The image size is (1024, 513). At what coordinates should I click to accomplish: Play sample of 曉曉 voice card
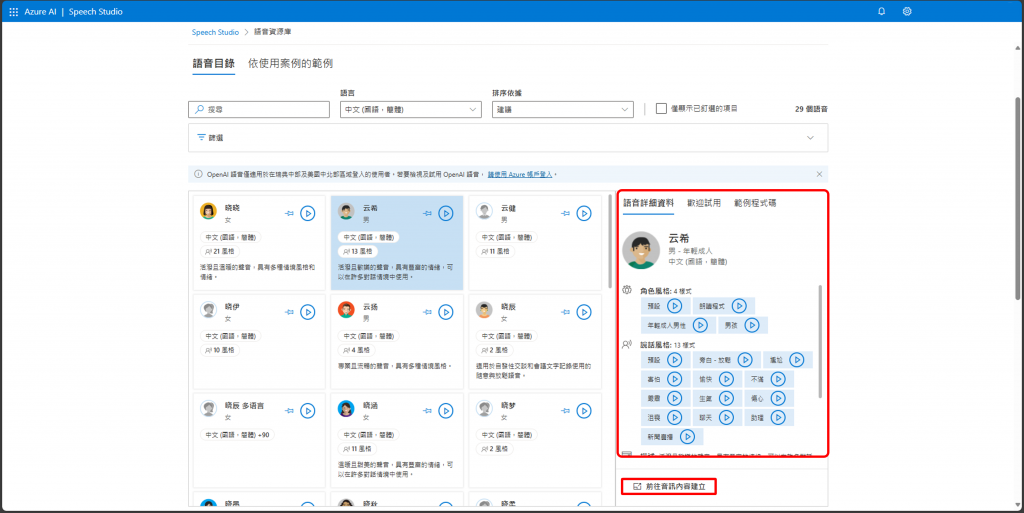pyautogui.click(x=308, y=213)
